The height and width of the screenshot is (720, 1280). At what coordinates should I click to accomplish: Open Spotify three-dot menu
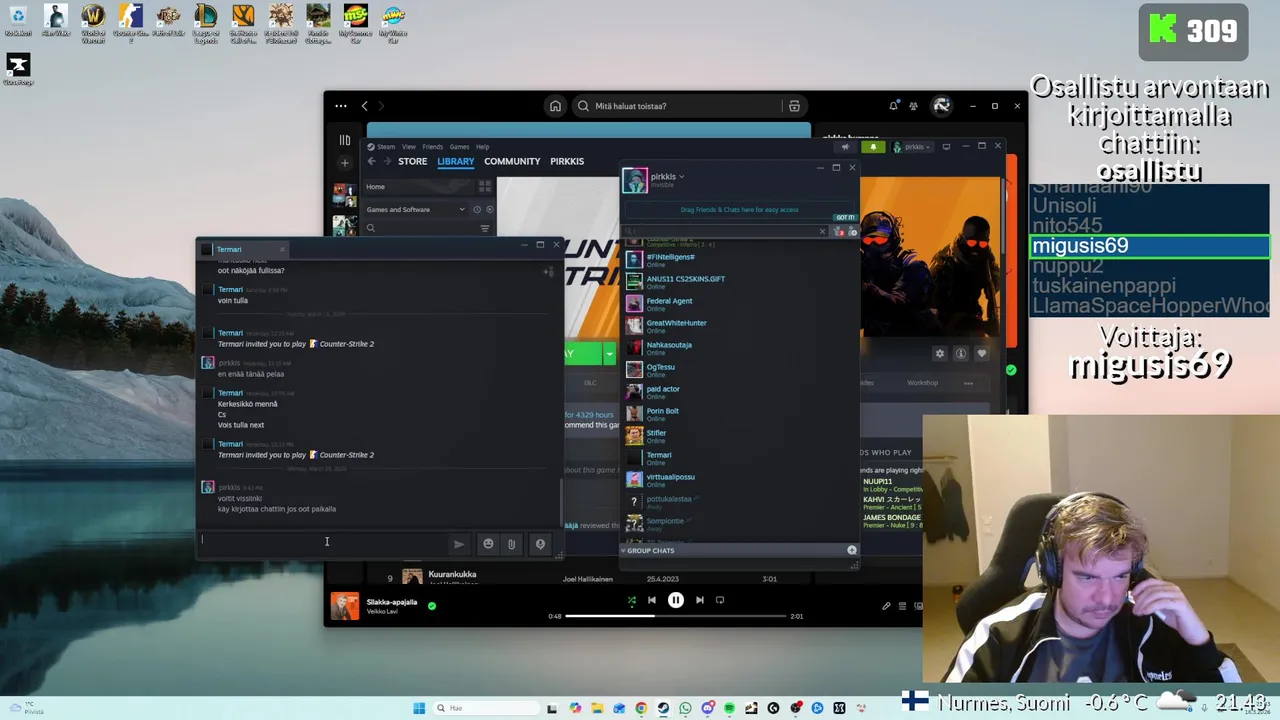click(341, 106)
